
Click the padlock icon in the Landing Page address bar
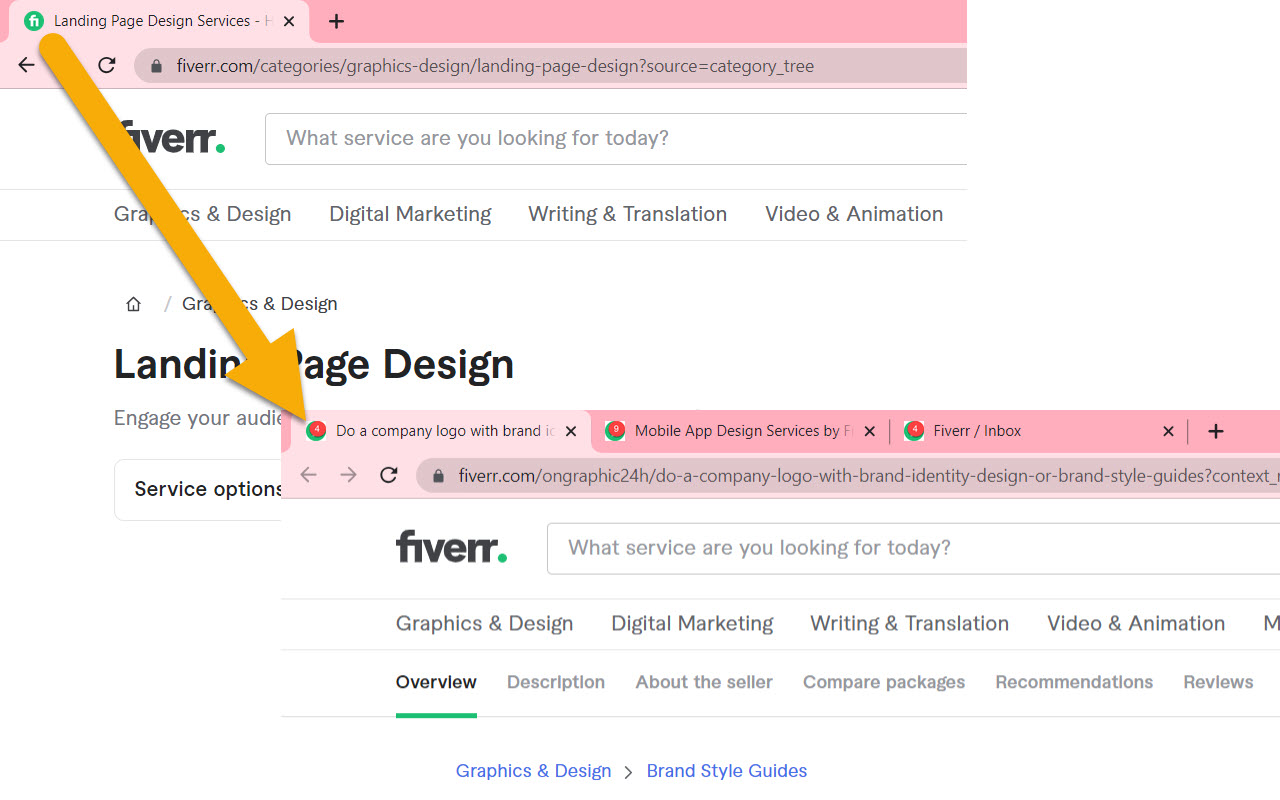pyautogui.click(x=156, y=65)
